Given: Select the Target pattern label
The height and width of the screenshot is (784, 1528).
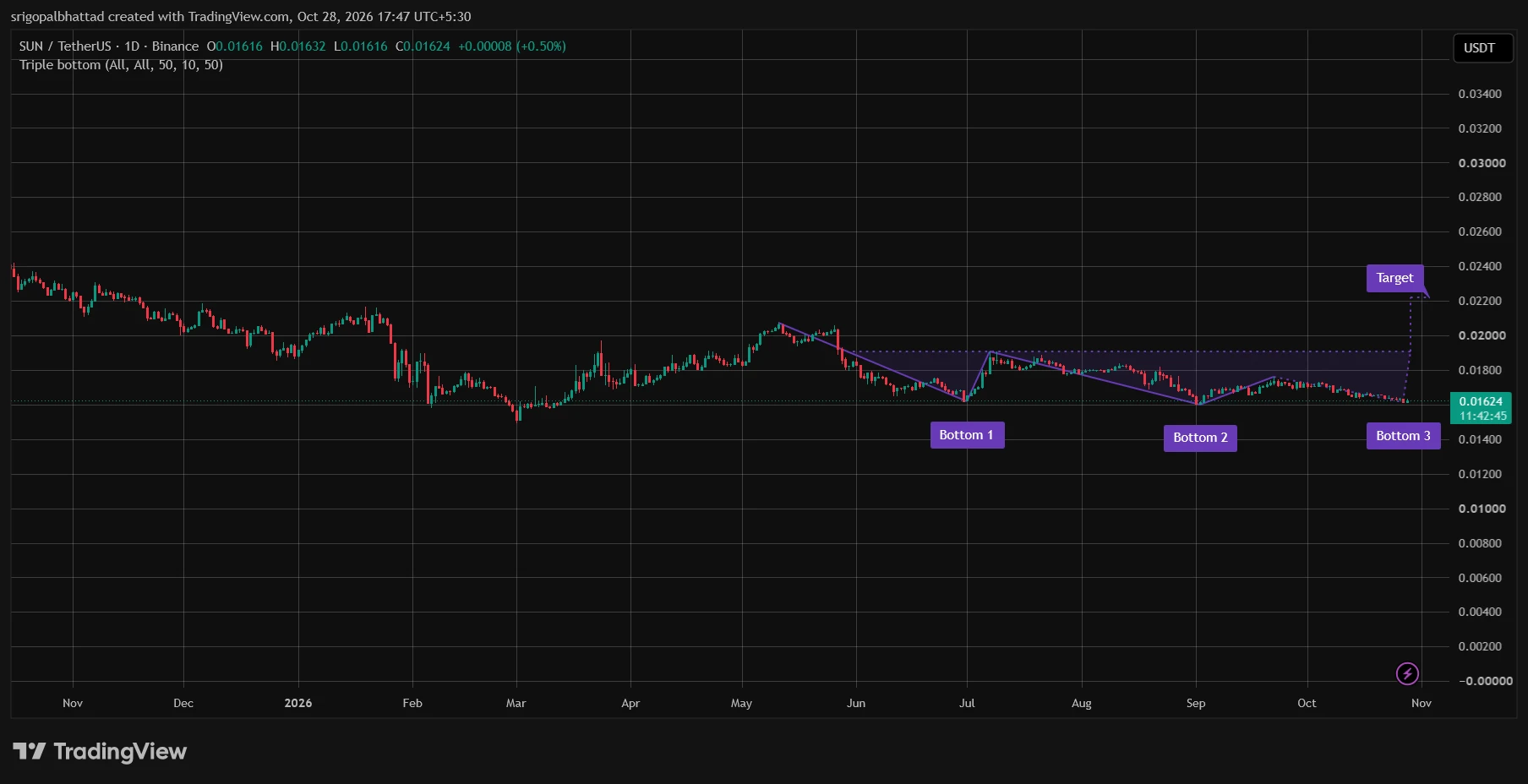Looking at the screenshot, I should pos(1394,278).
